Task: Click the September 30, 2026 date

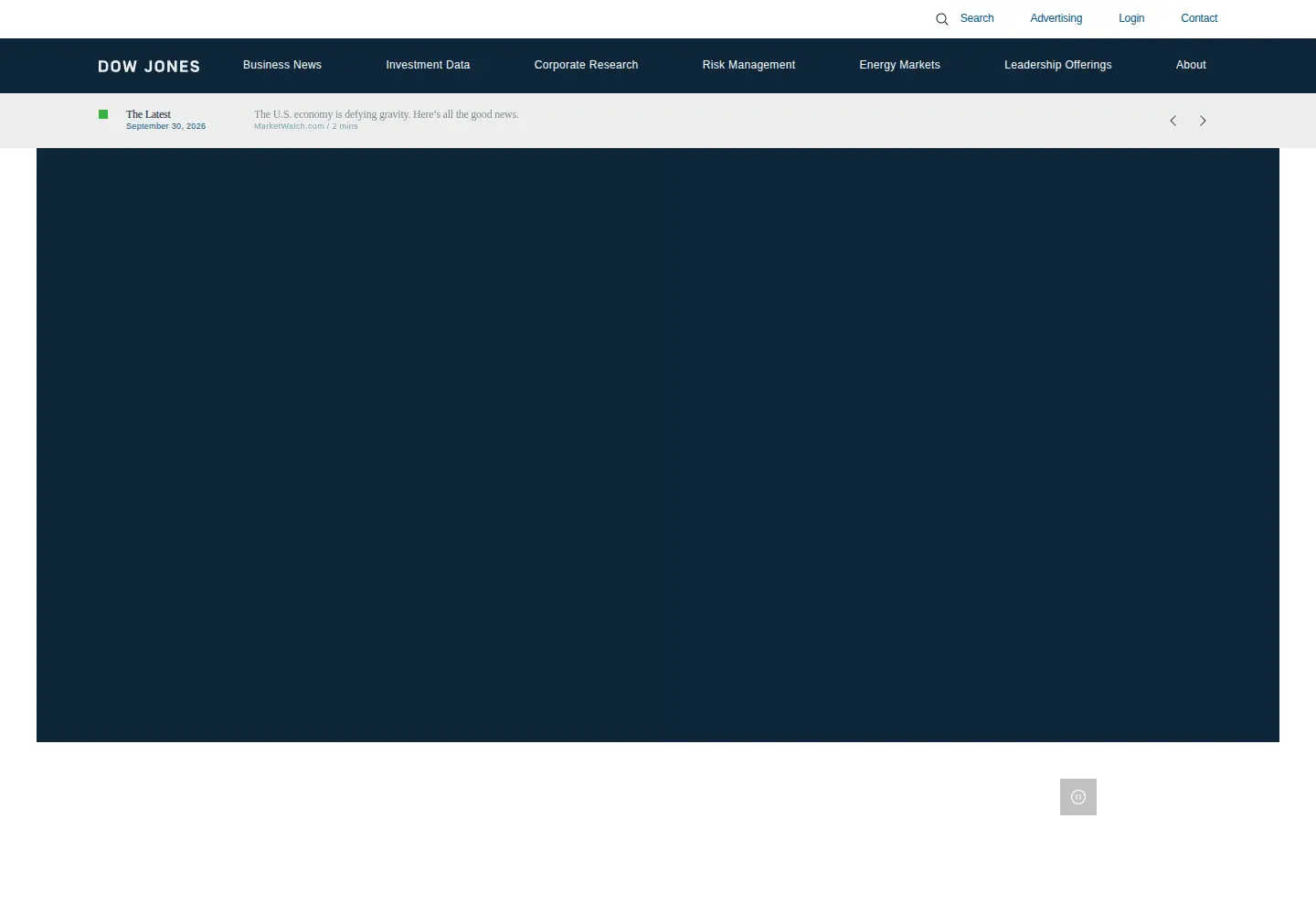Action: [x=165, y=126]
